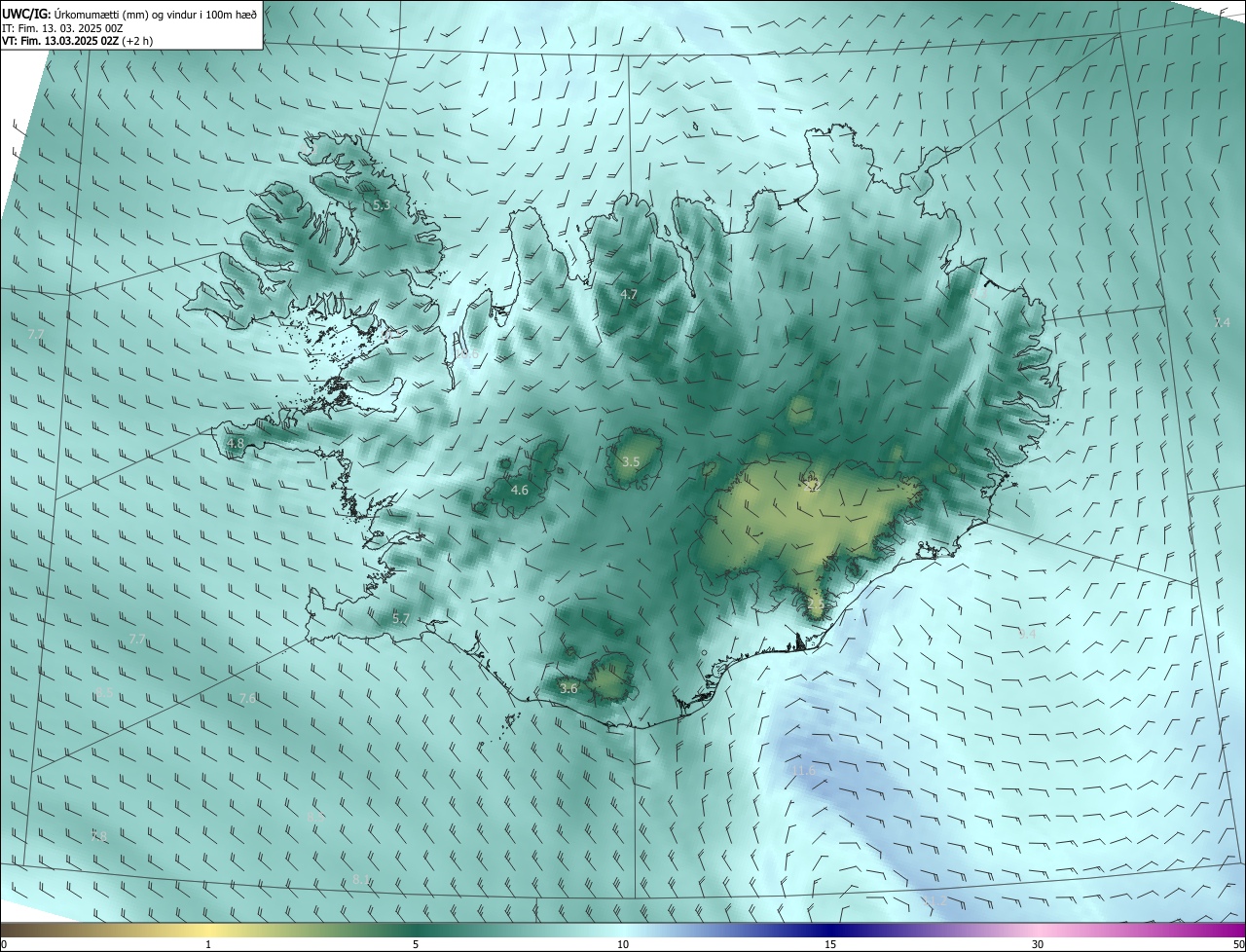Click the 4.8 value label on the map
The height and width of the screenshot is (952, 1246).
236,443
